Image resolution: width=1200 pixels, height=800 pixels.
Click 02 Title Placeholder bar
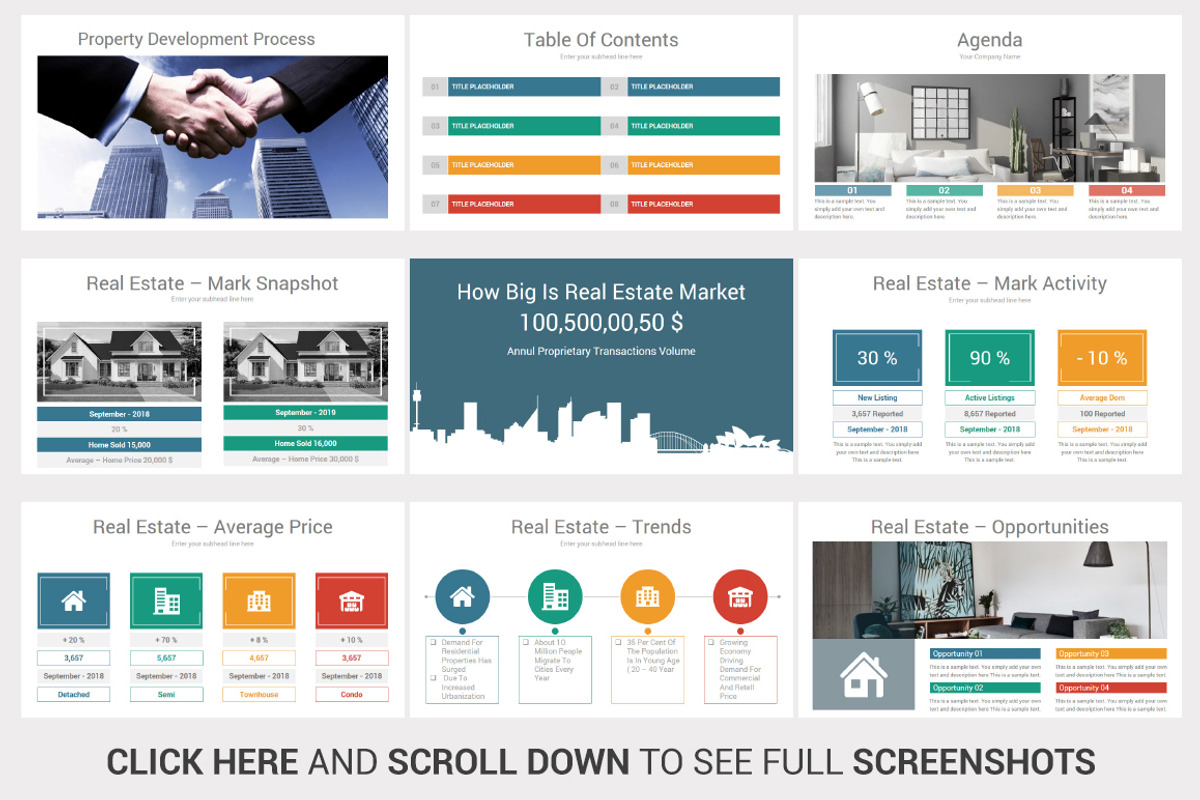pos(691,87)
